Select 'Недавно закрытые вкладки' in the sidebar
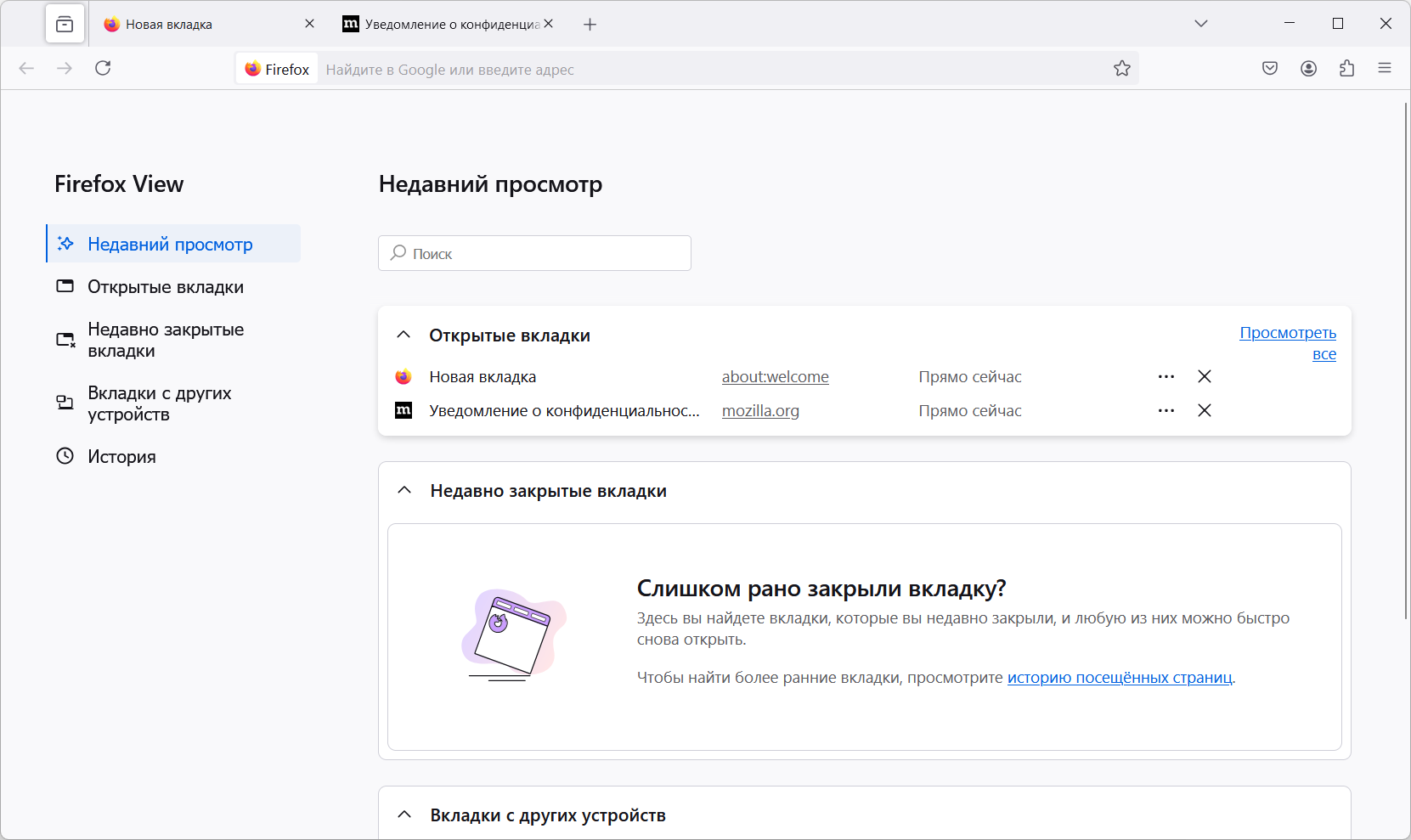 tap(173, 340)
